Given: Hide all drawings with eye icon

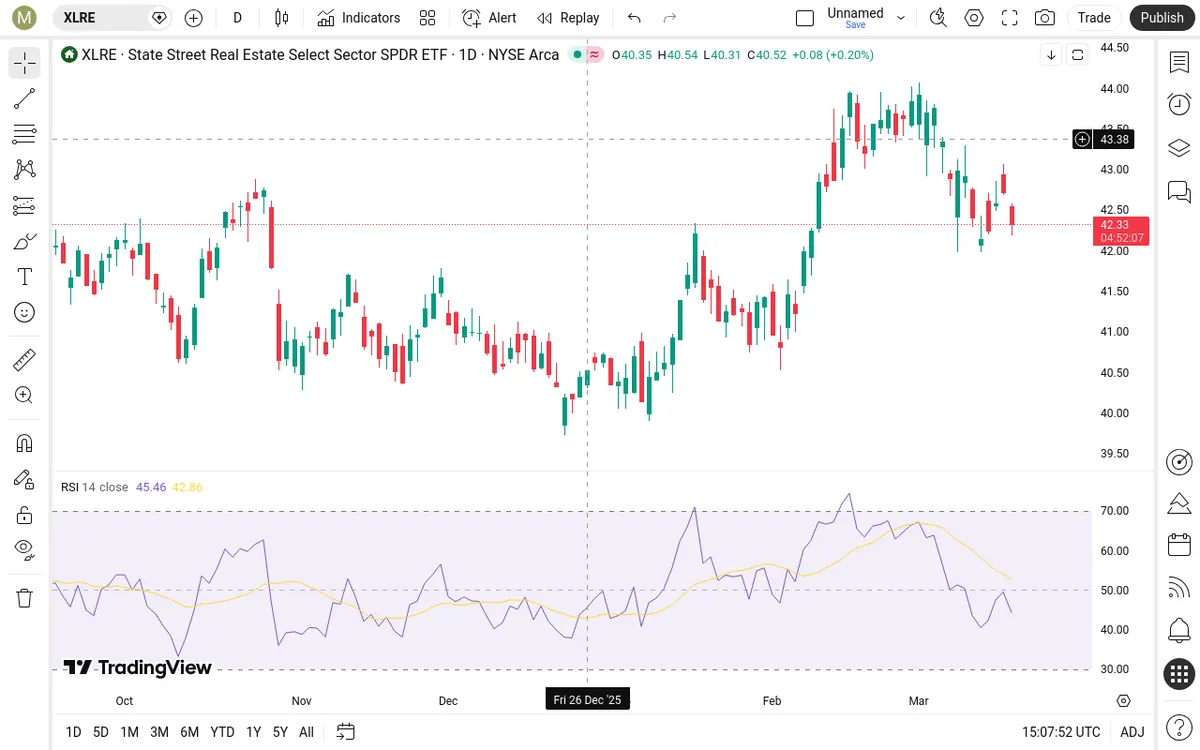Looking at the screenshot, I should tap(25, 550).
